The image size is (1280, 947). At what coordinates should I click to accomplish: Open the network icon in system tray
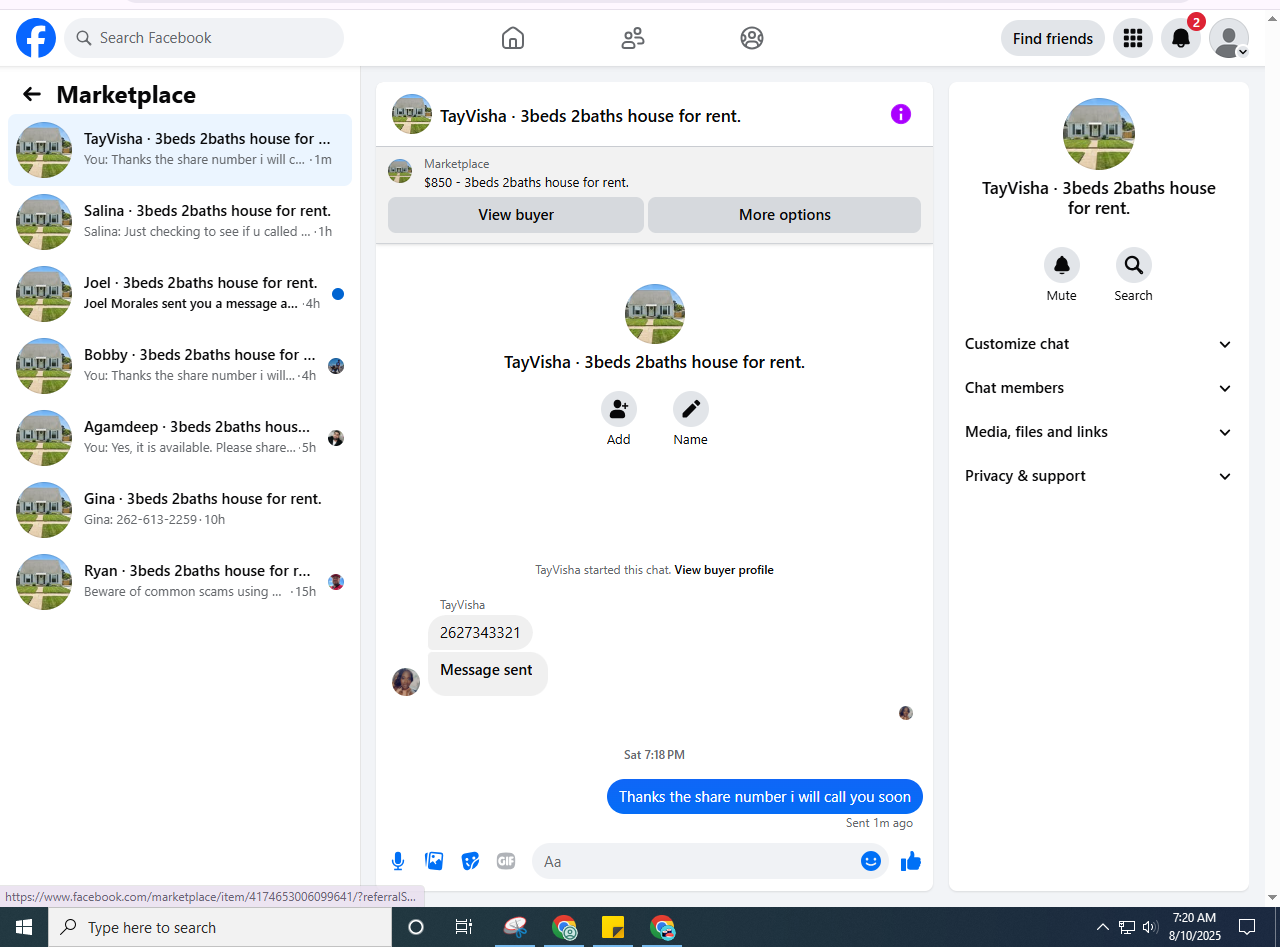[1127, 927]
